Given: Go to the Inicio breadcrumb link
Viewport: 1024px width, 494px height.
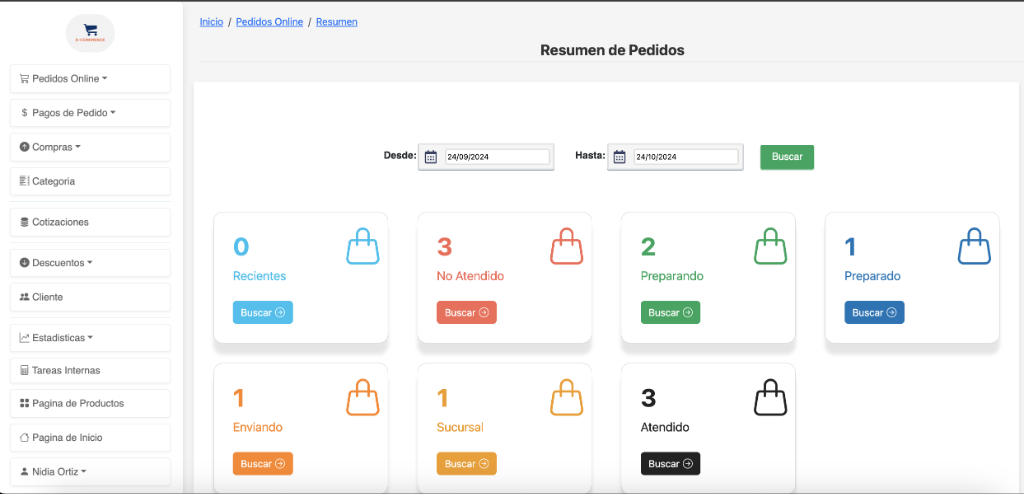Looking at the screenshot, I should pyautogui.click(x=211, y=22).
